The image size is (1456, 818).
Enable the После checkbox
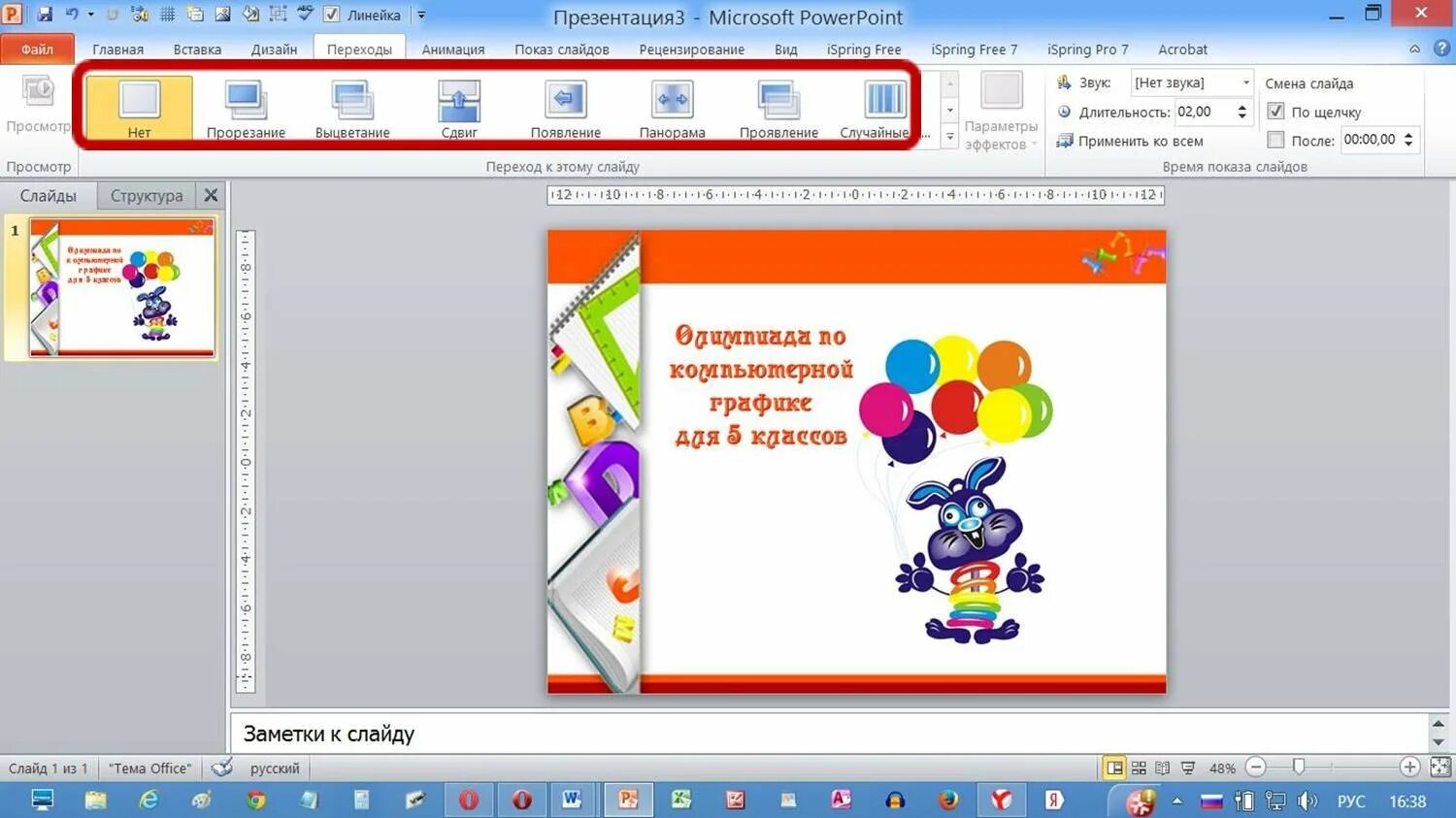(x=1275, y=140)
